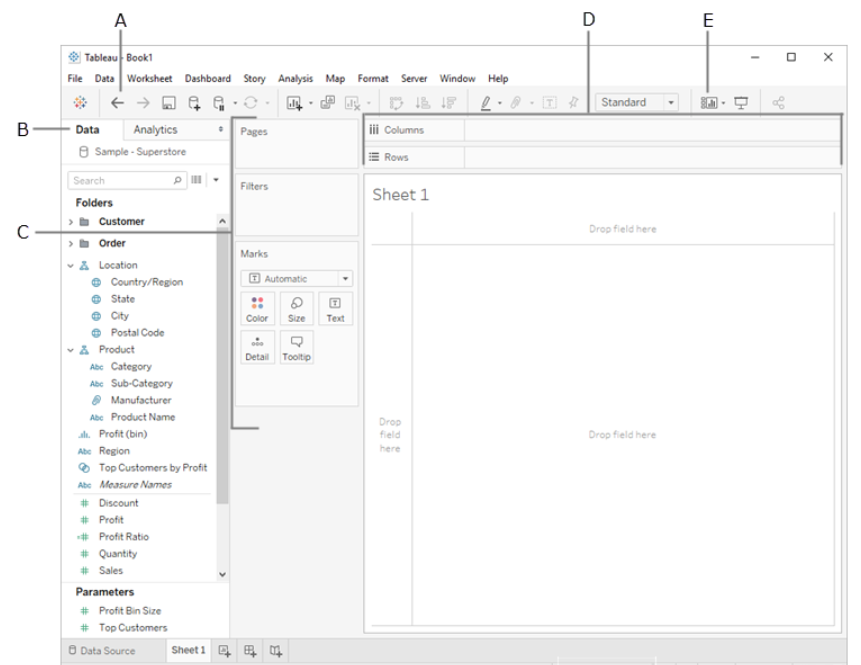This screenshot has width=861, height=665.
Task: Open the Server menu
Action: pos(414,79)
